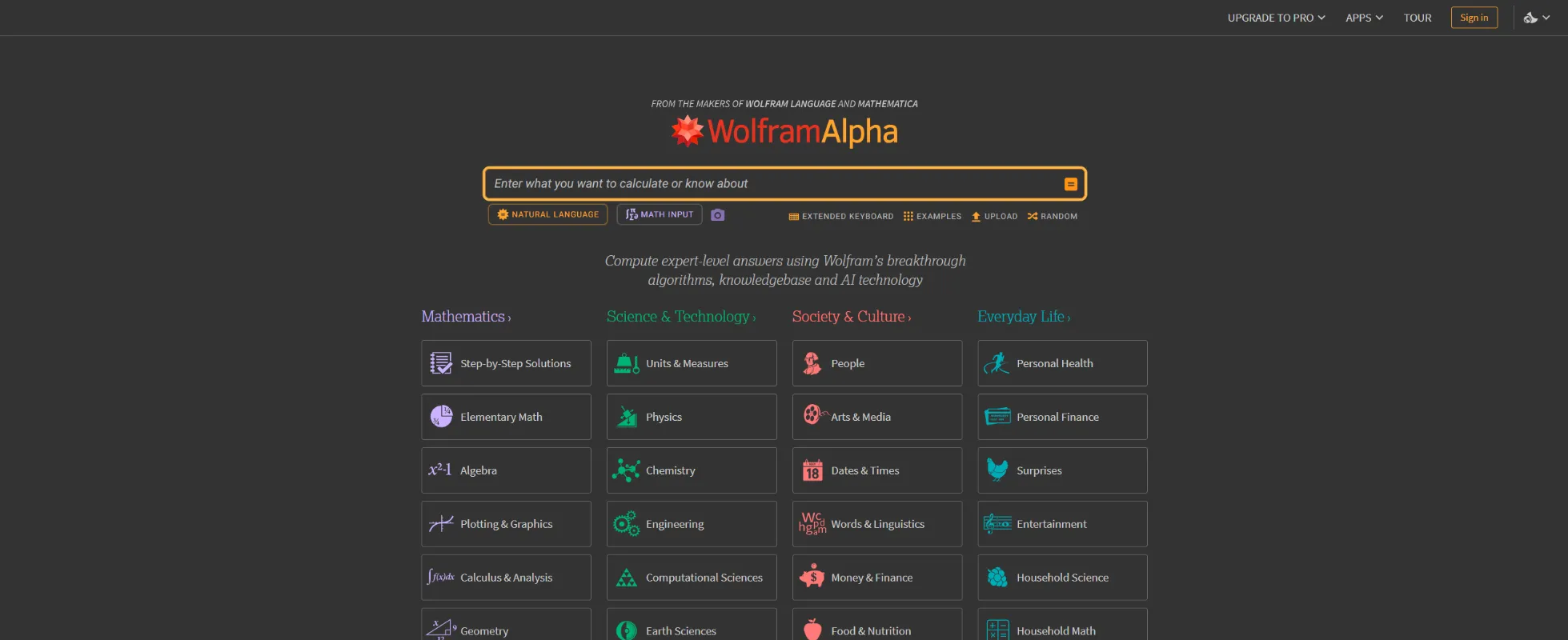Open the Science & Technology heading link

pyautogui.click(x=680, y=317)
